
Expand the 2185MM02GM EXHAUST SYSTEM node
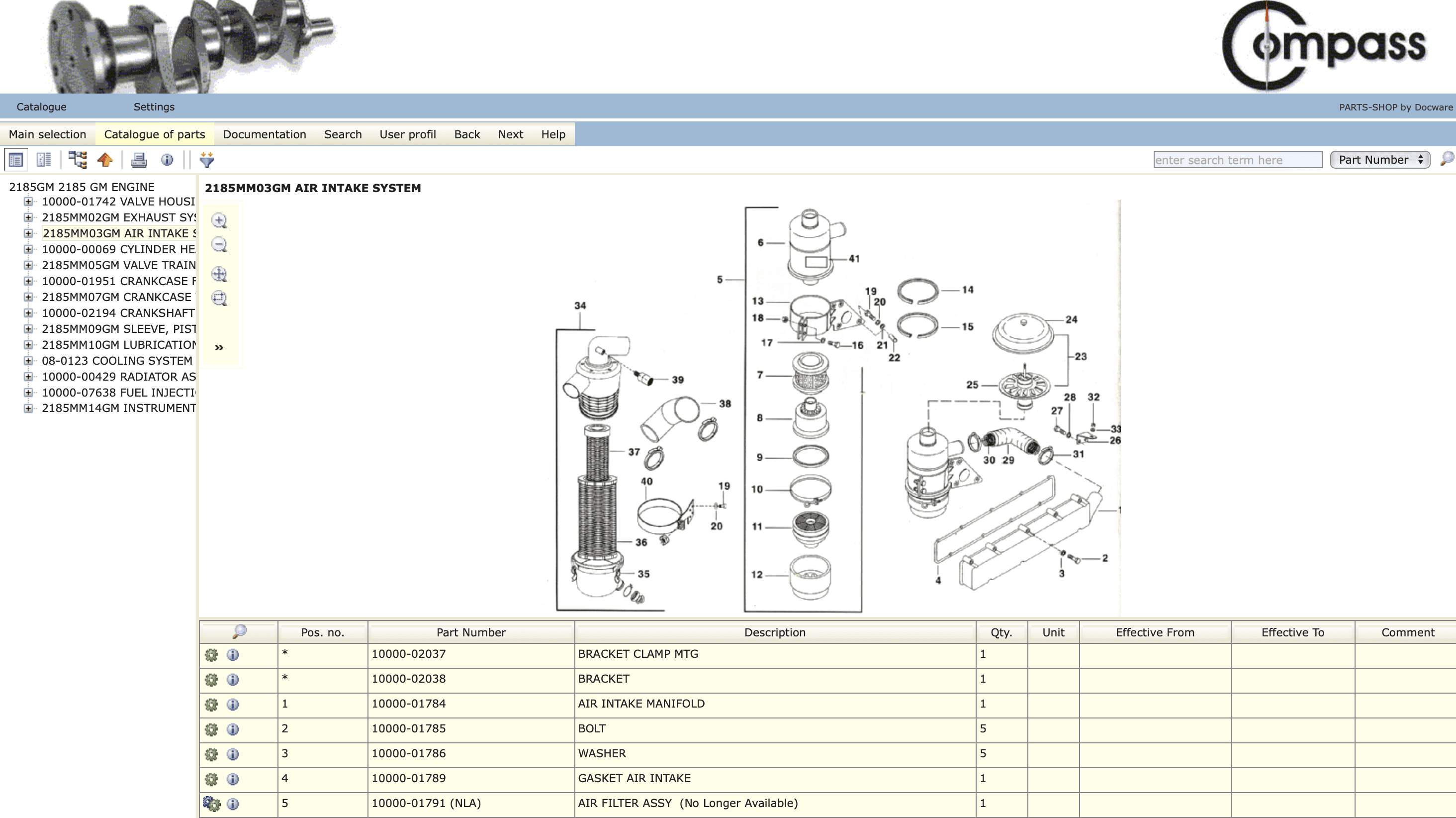point(28,217)
